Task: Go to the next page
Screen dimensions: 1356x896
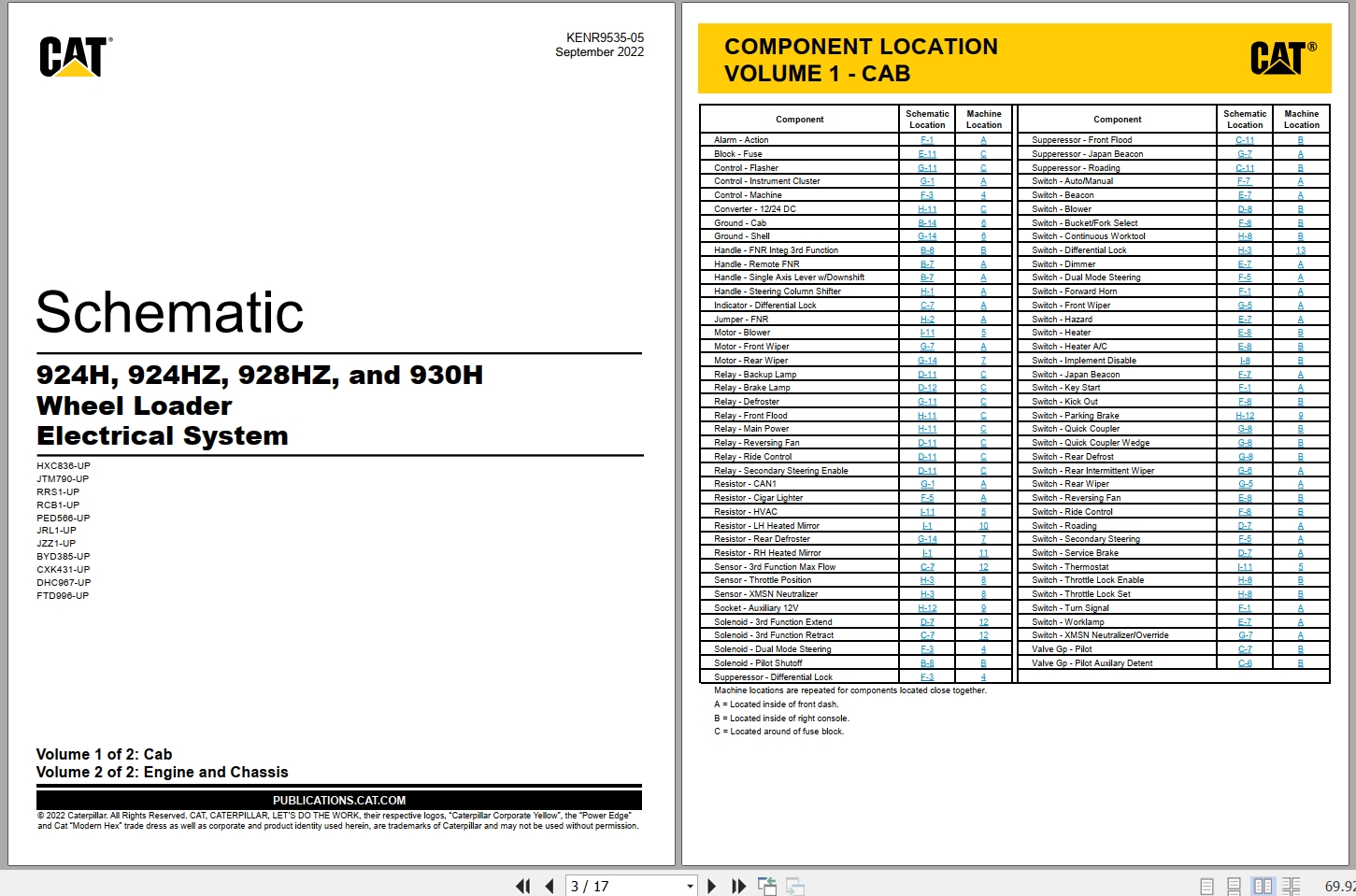Action: point(712,886)
